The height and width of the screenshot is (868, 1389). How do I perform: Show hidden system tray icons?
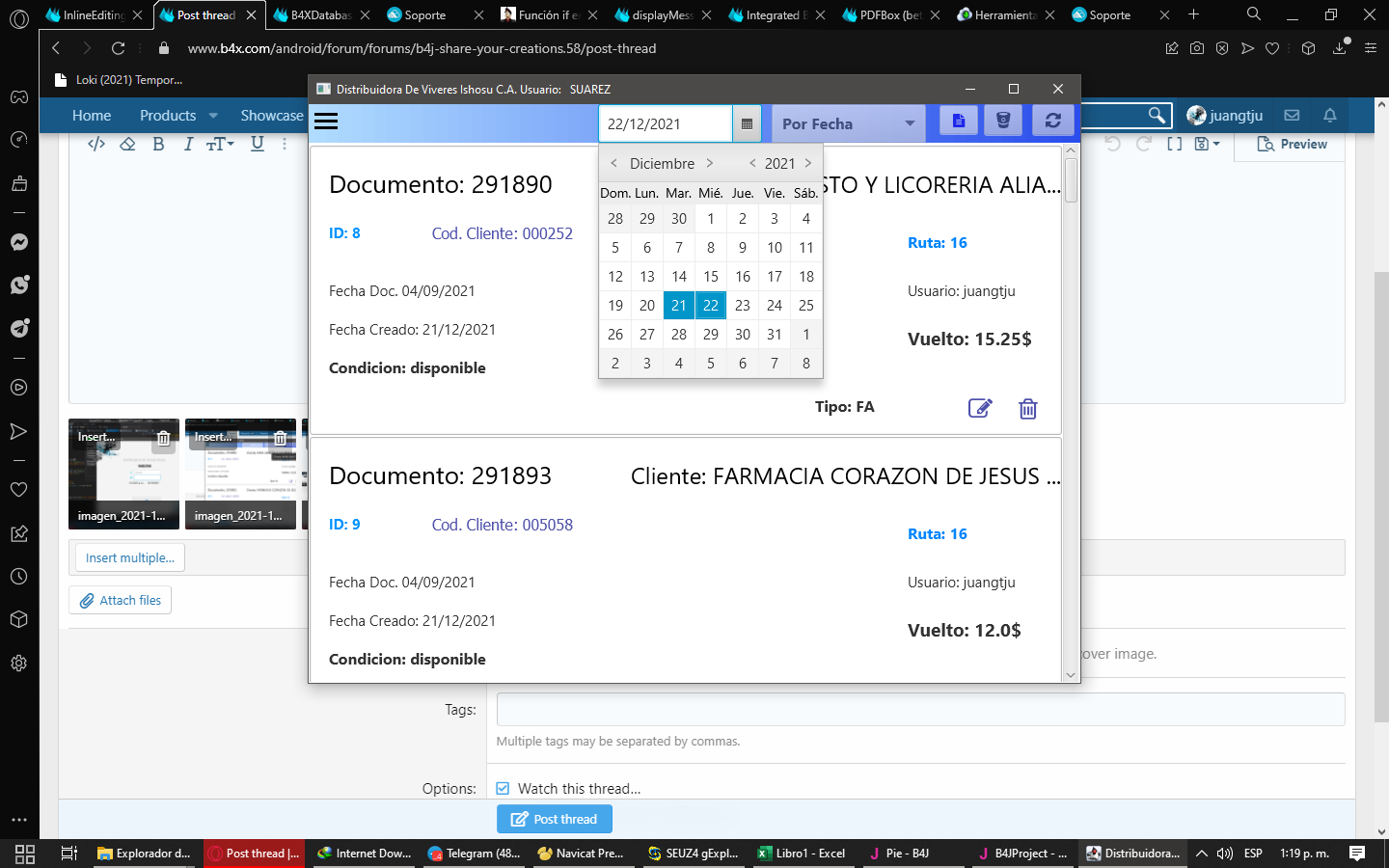[1201, 854]
